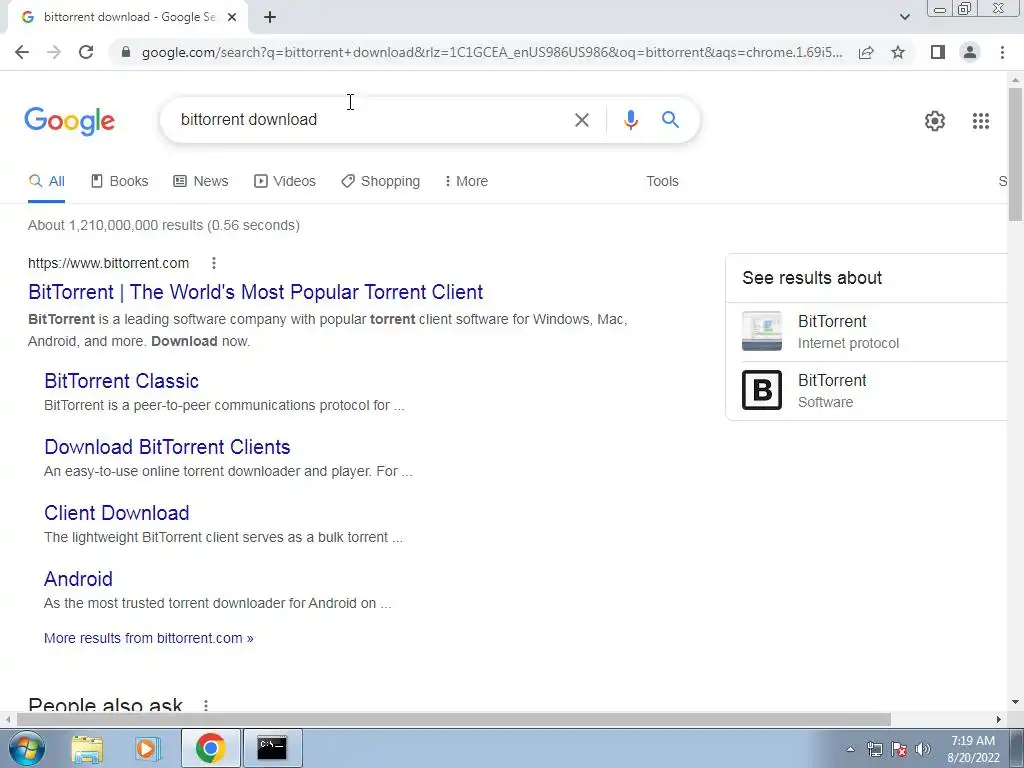Start voice search with the microphone
1024x768 pixels.
(x=630, y=120)
